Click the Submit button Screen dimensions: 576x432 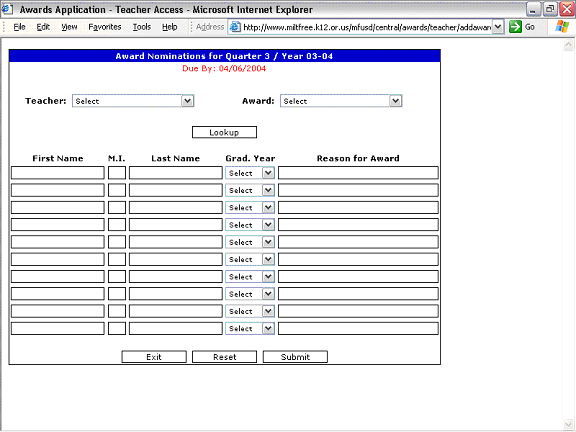click(x=295, y=357)
